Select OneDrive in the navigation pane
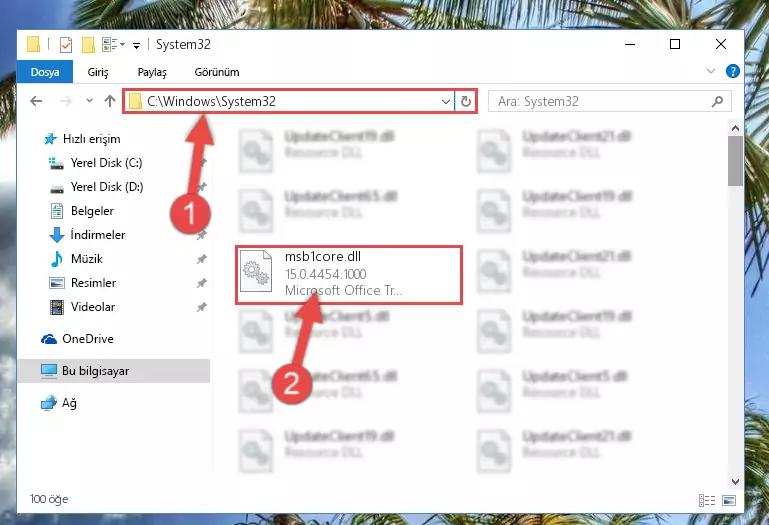Screen dimensions: 769x525 tap(88, 339)
